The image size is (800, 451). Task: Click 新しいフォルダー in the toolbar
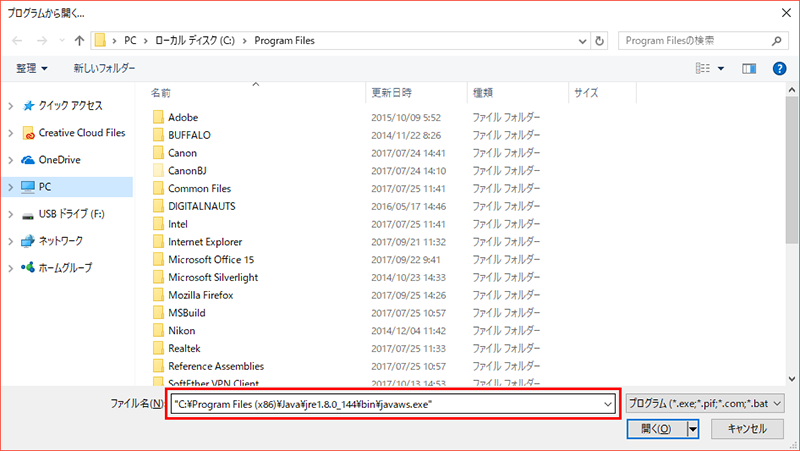coord(104,68)
